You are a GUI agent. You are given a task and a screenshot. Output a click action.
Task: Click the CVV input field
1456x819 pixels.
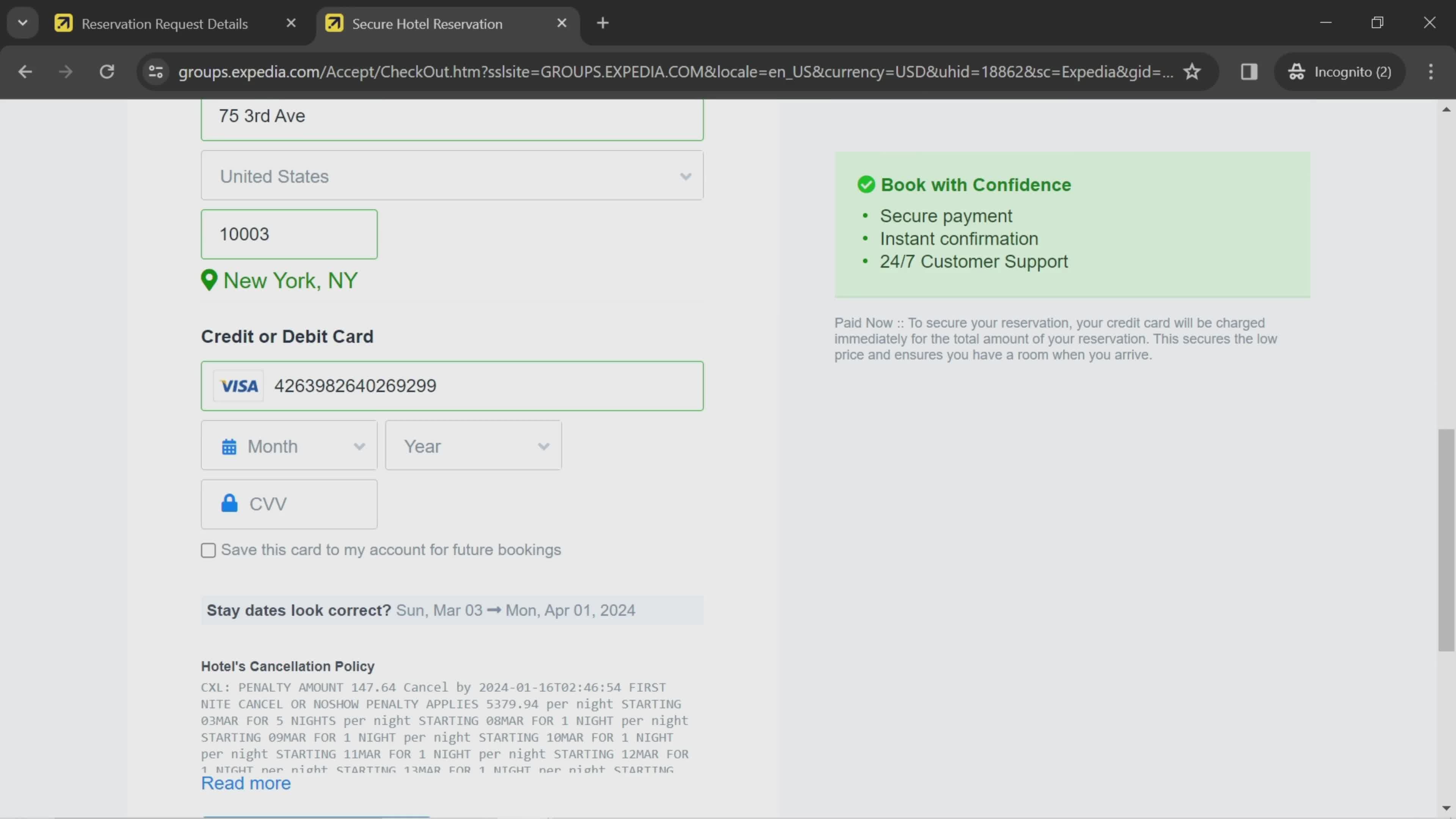point(288,504)
